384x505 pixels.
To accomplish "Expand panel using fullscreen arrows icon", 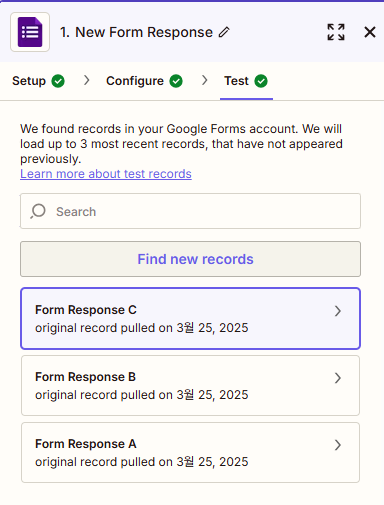I will pyautogui.click(x=336, y=32).
